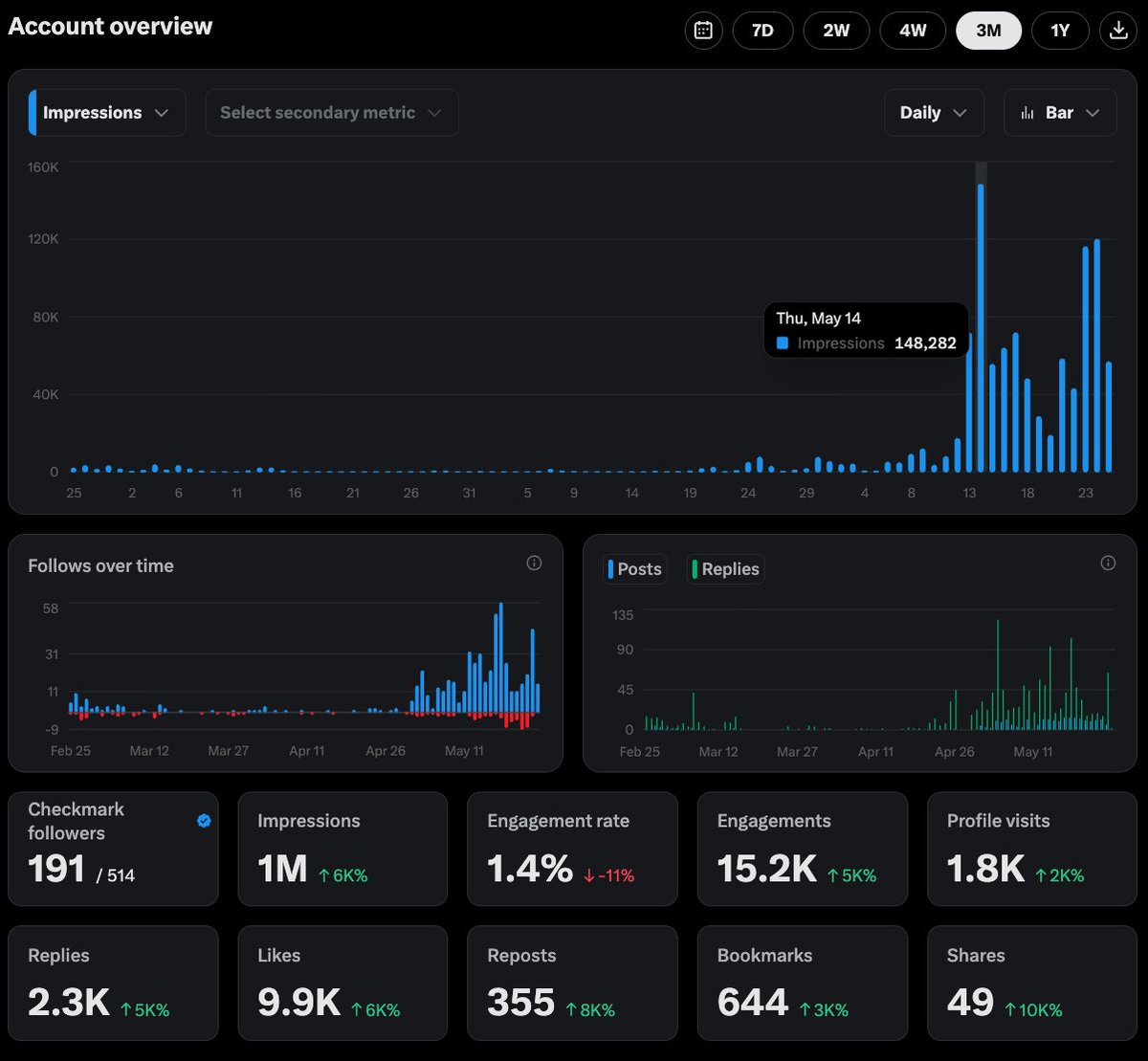
Task: Open the Checkmark followers card
Action: click(113, 849)
